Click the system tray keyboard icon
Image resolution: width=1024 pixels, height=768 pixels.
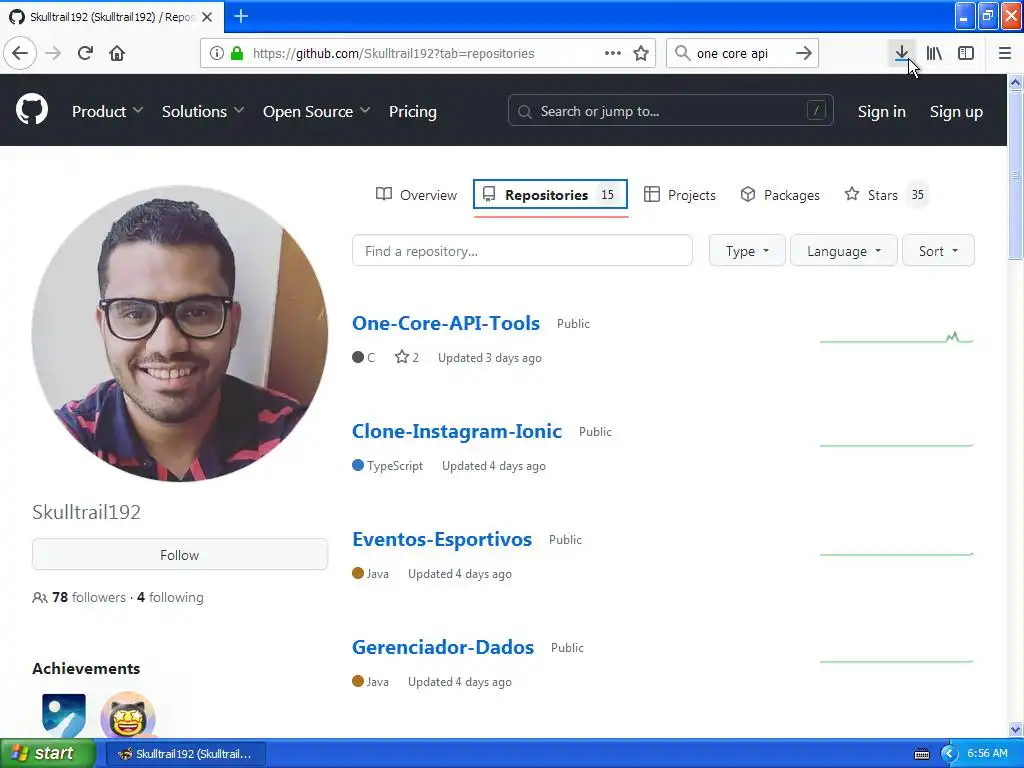pyautogui.click(x=922, y=754)
